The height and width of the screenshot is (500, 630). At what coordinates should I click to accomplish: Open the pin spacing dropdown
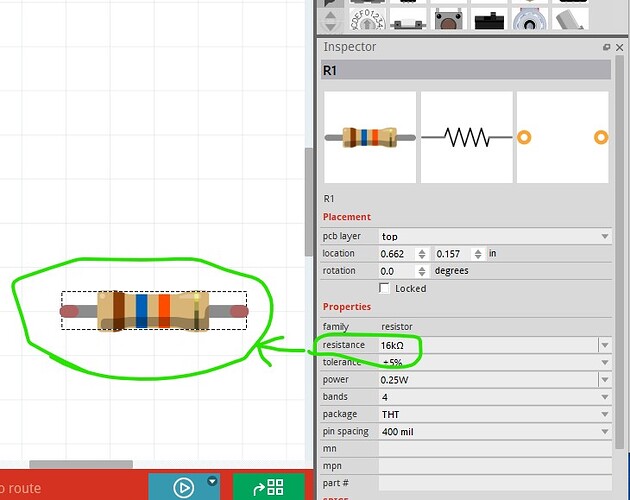(x=604, y=432)
